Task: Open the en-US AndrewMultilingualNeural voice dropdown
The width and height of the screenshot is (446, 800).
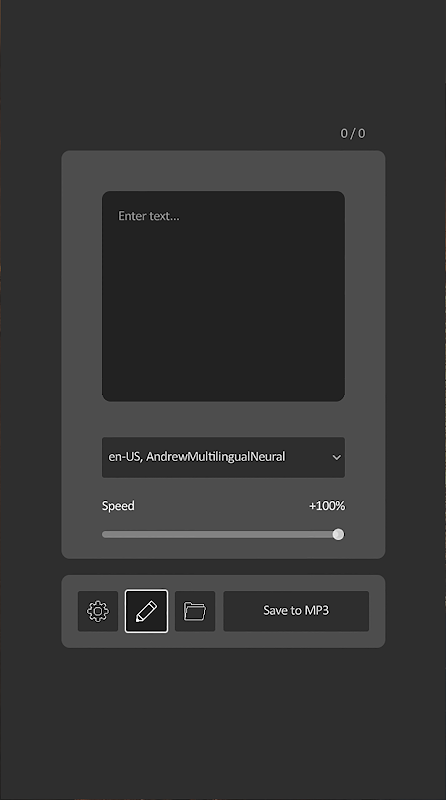Action: [x=223, y=457]
